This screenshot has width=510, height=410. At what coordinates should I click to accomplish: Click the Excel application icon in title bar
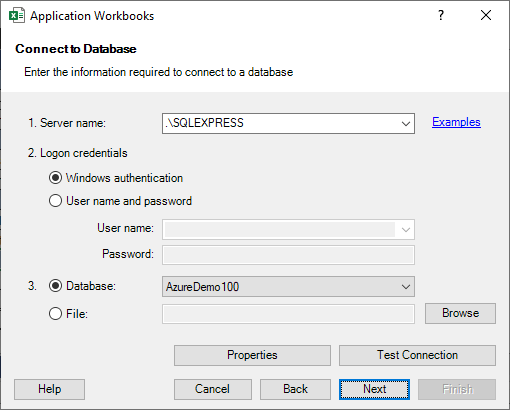click(17, 16)
